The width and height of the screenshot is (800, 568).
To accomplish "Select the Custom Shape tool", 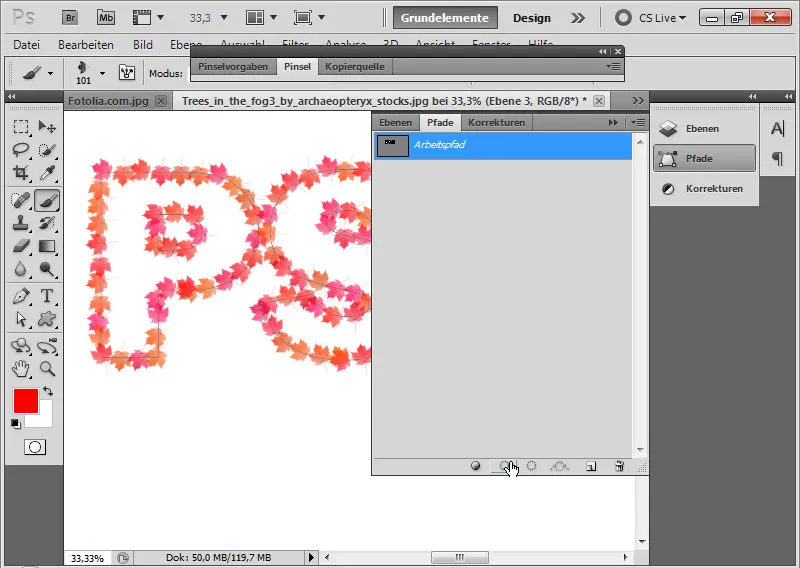I will pyautogui.click(x=47, y=319).
